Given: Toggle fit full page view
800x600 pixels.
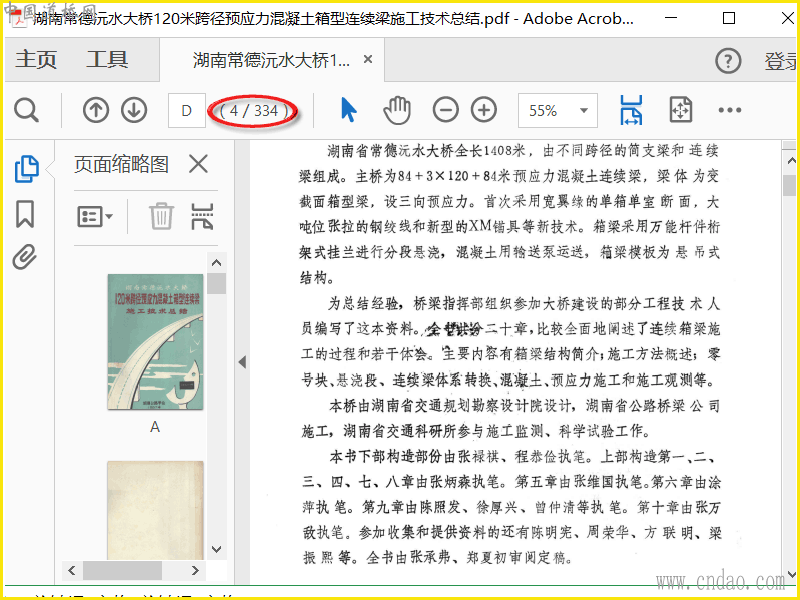Looking at the screenshot, I should 680,110.
